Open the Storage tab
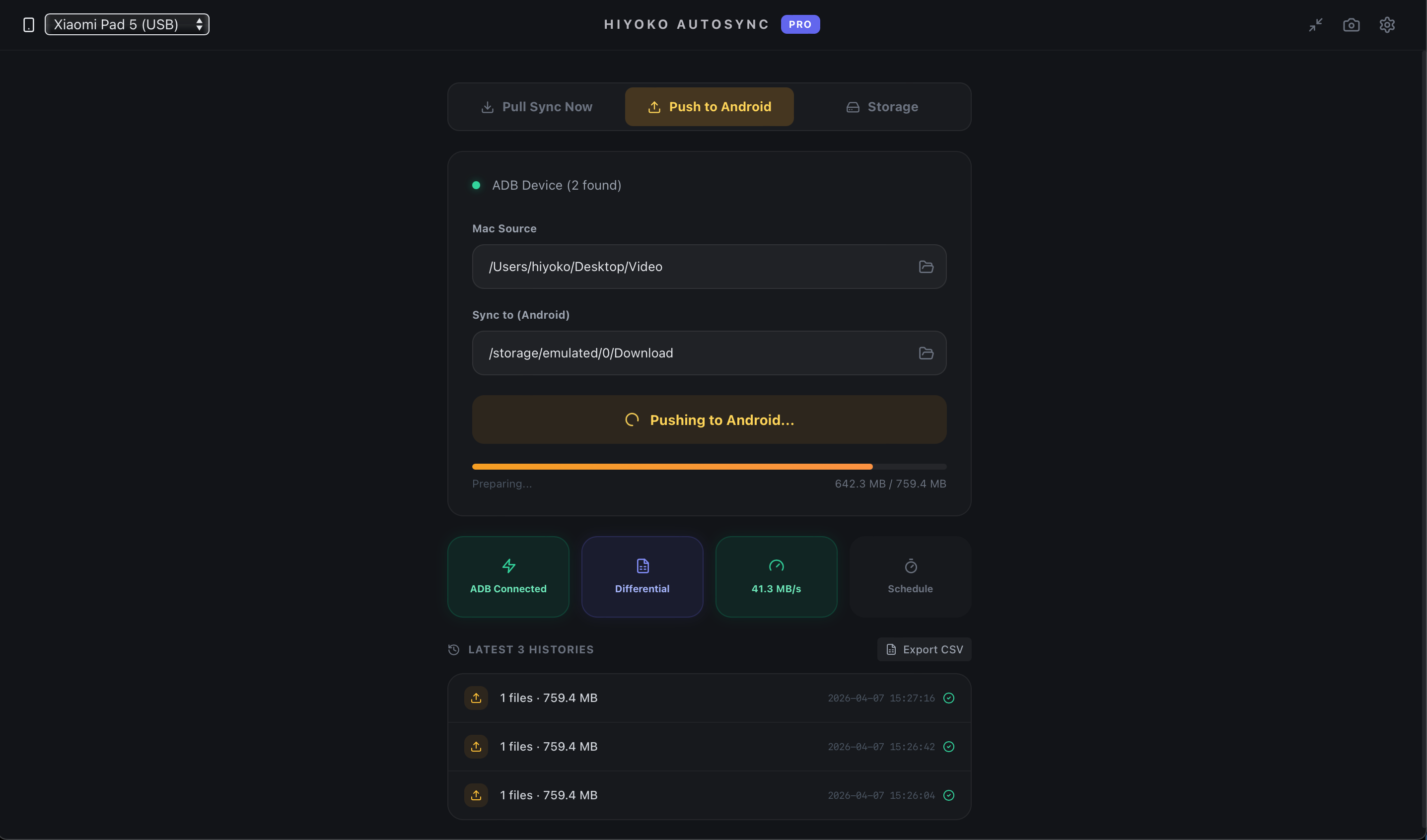Screen dimensions: 1427x840 [x=882, y=107]
